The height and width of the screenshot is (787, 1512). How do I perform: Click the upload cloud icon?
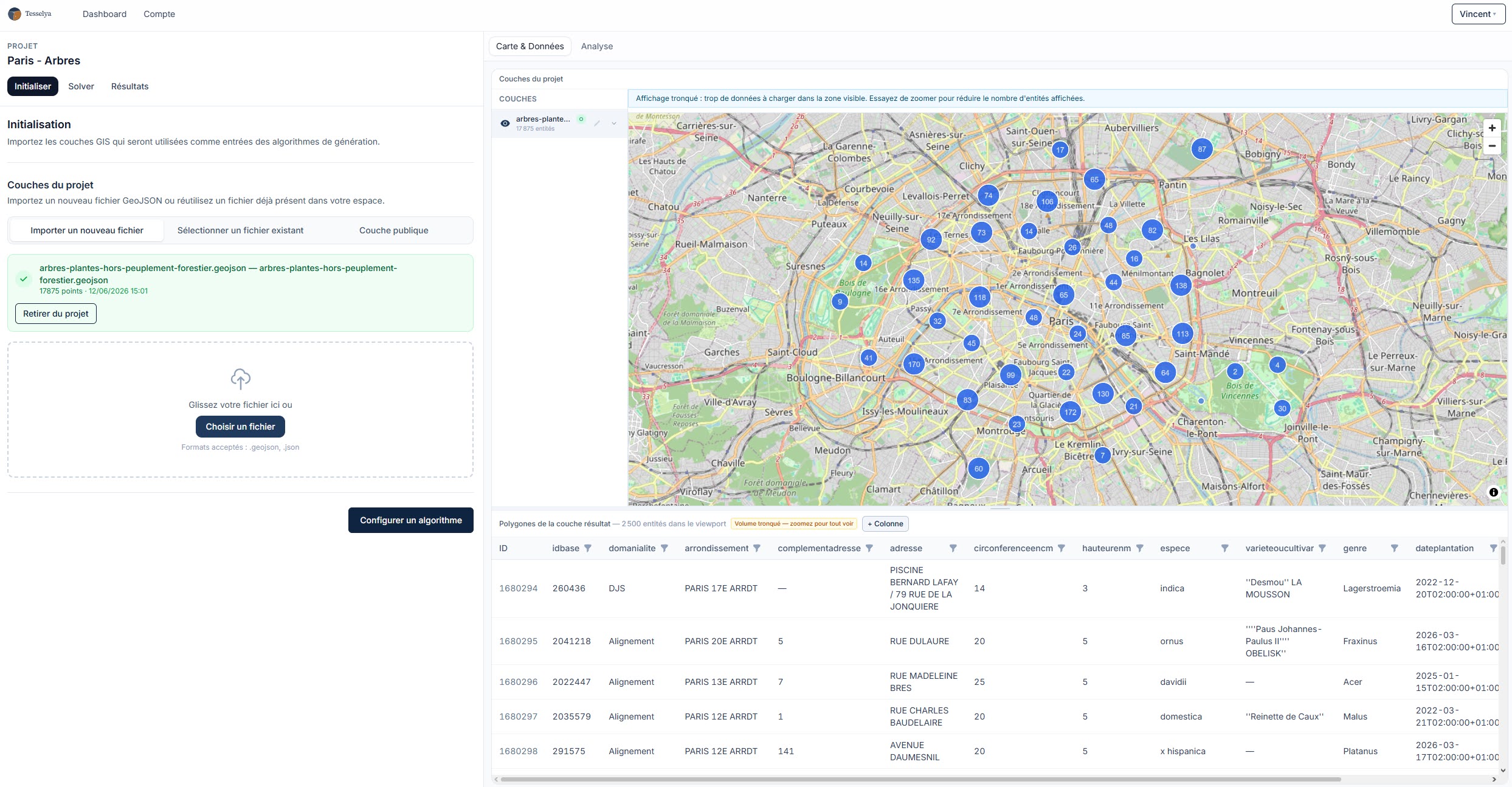point(241,379)
